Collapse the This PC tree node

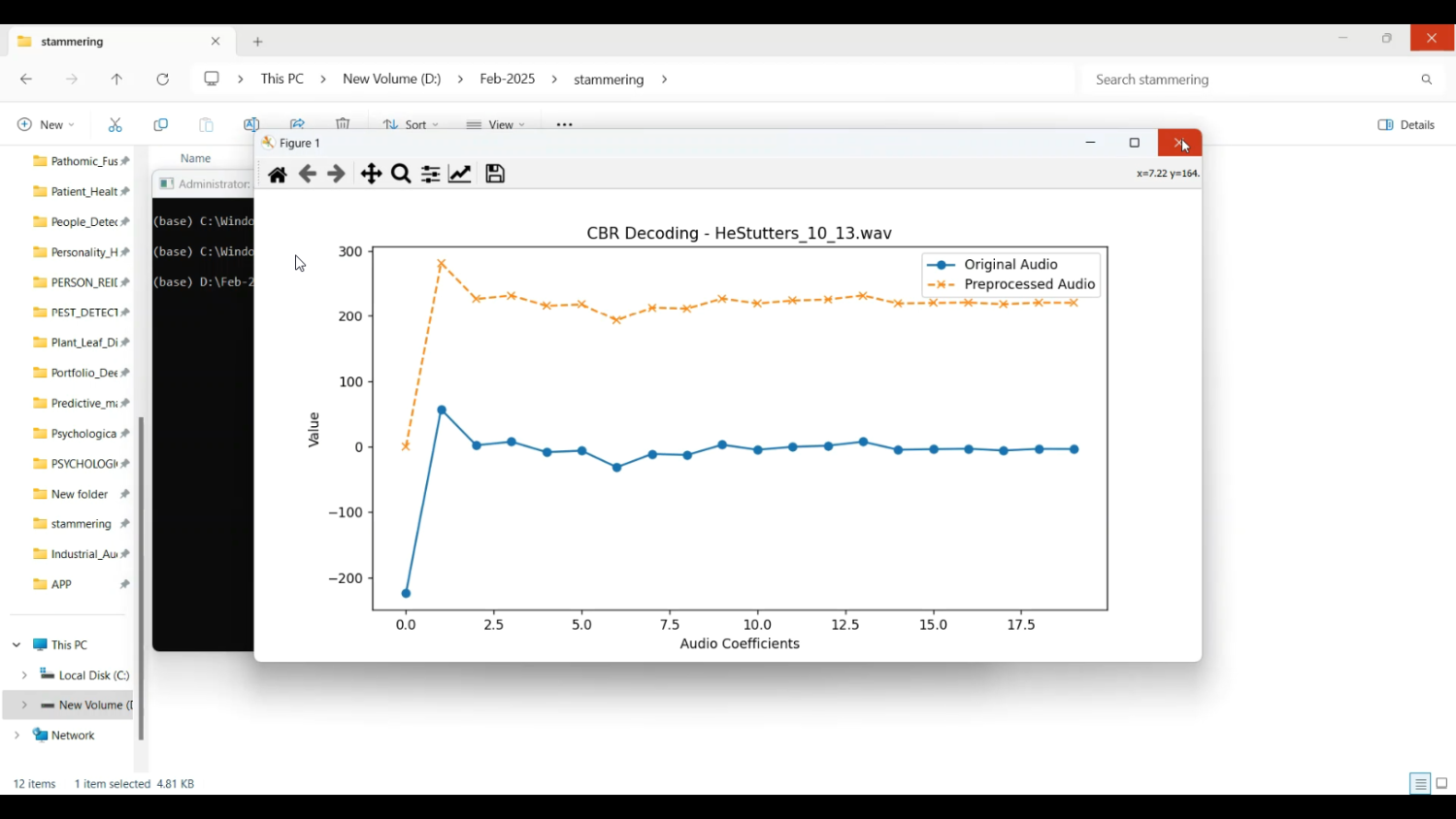(17, 645)
